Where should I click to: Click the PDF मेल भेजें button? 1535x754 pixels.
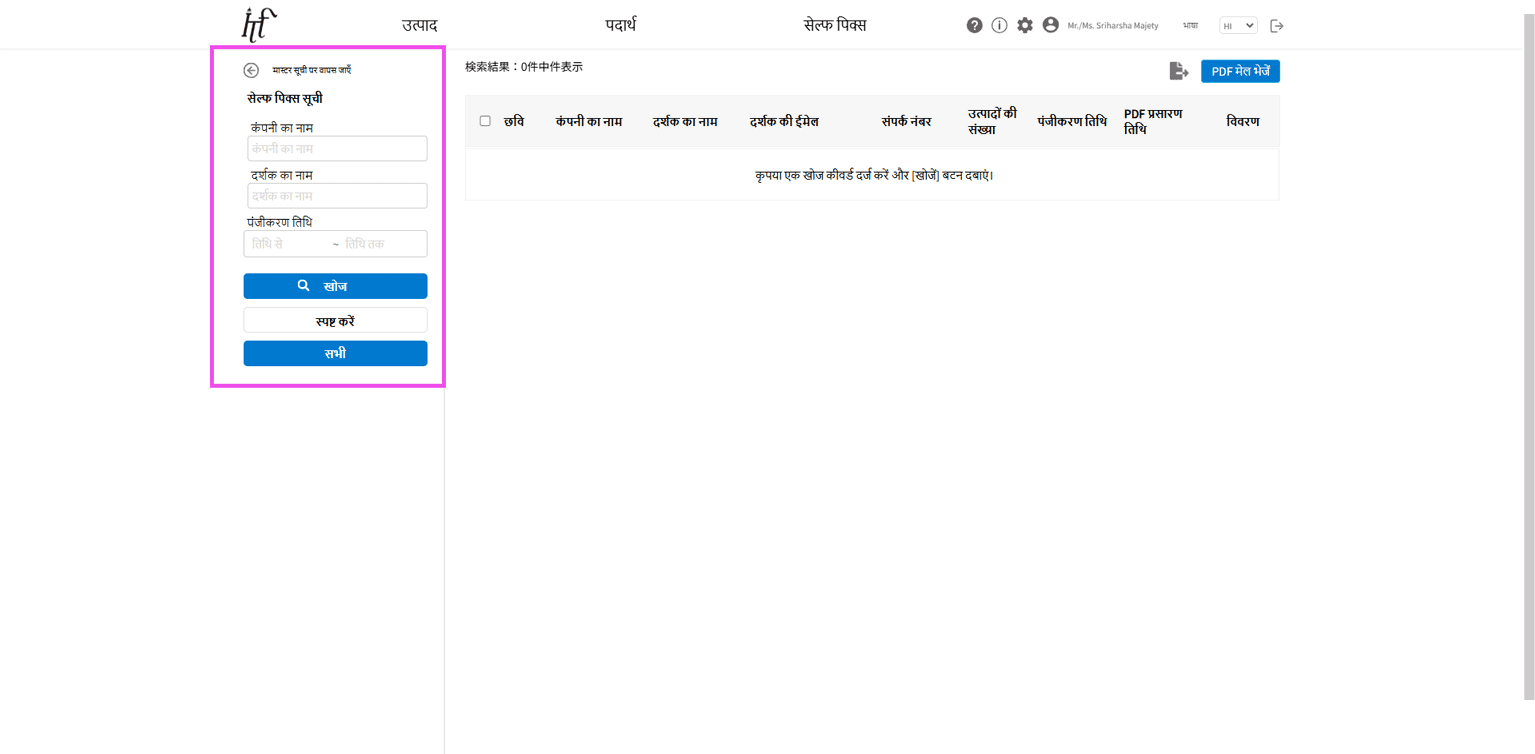pos(1240,71)
